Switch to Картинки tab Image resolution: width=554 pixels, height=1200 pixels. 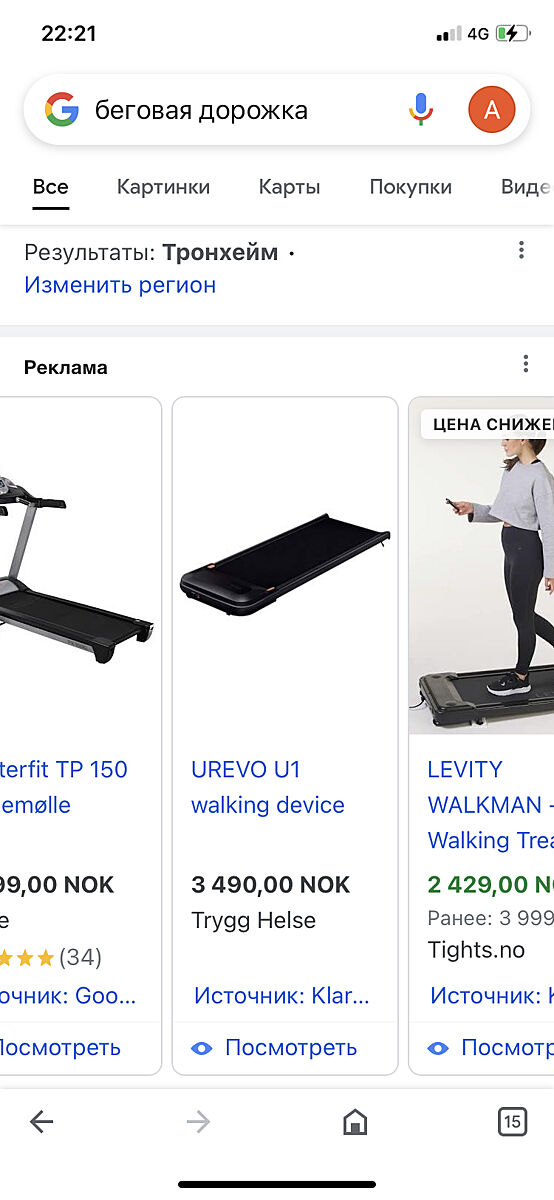coord(164,187)
